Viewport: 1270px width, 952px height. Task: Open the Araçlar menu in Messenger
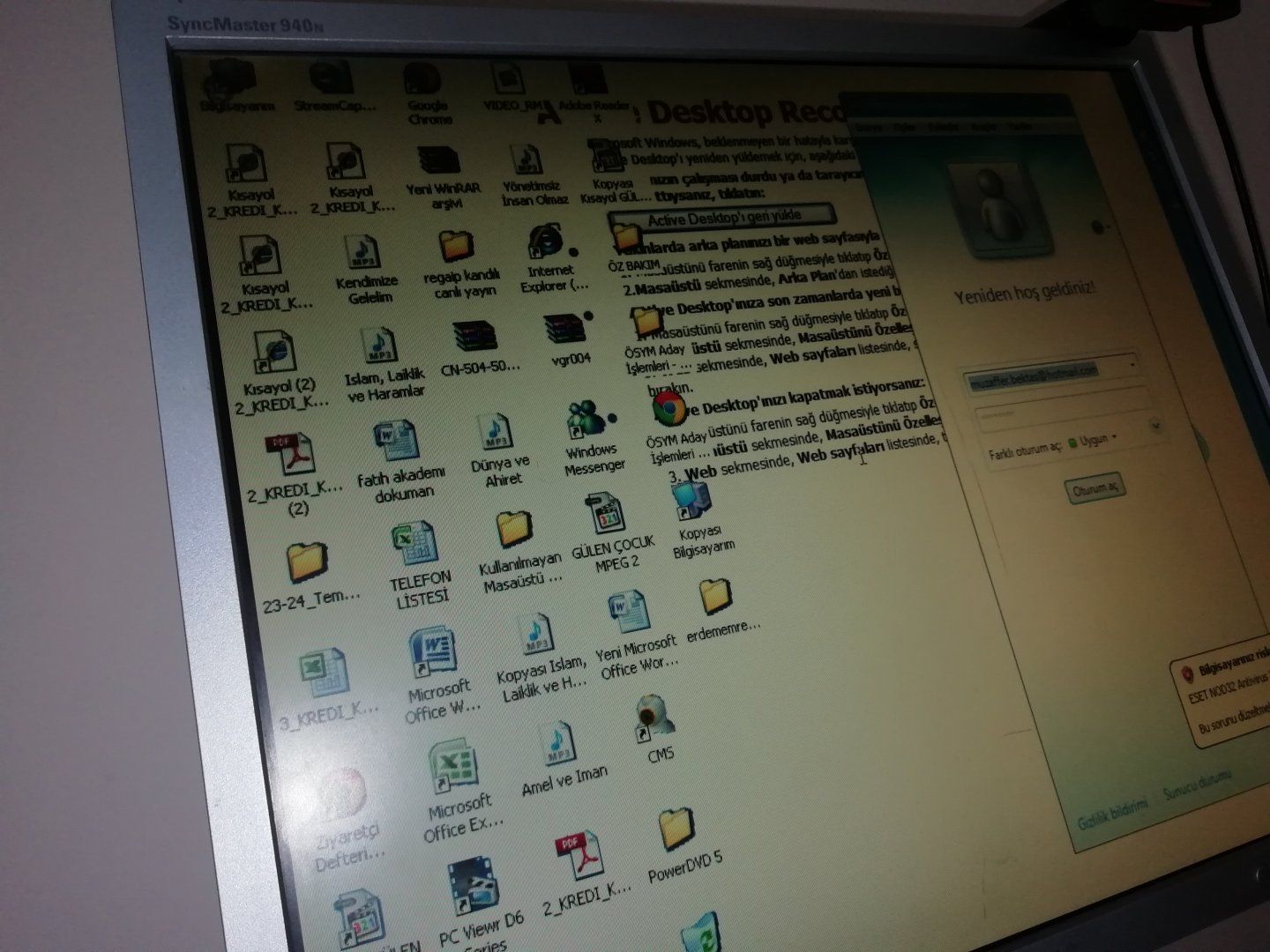982,127
